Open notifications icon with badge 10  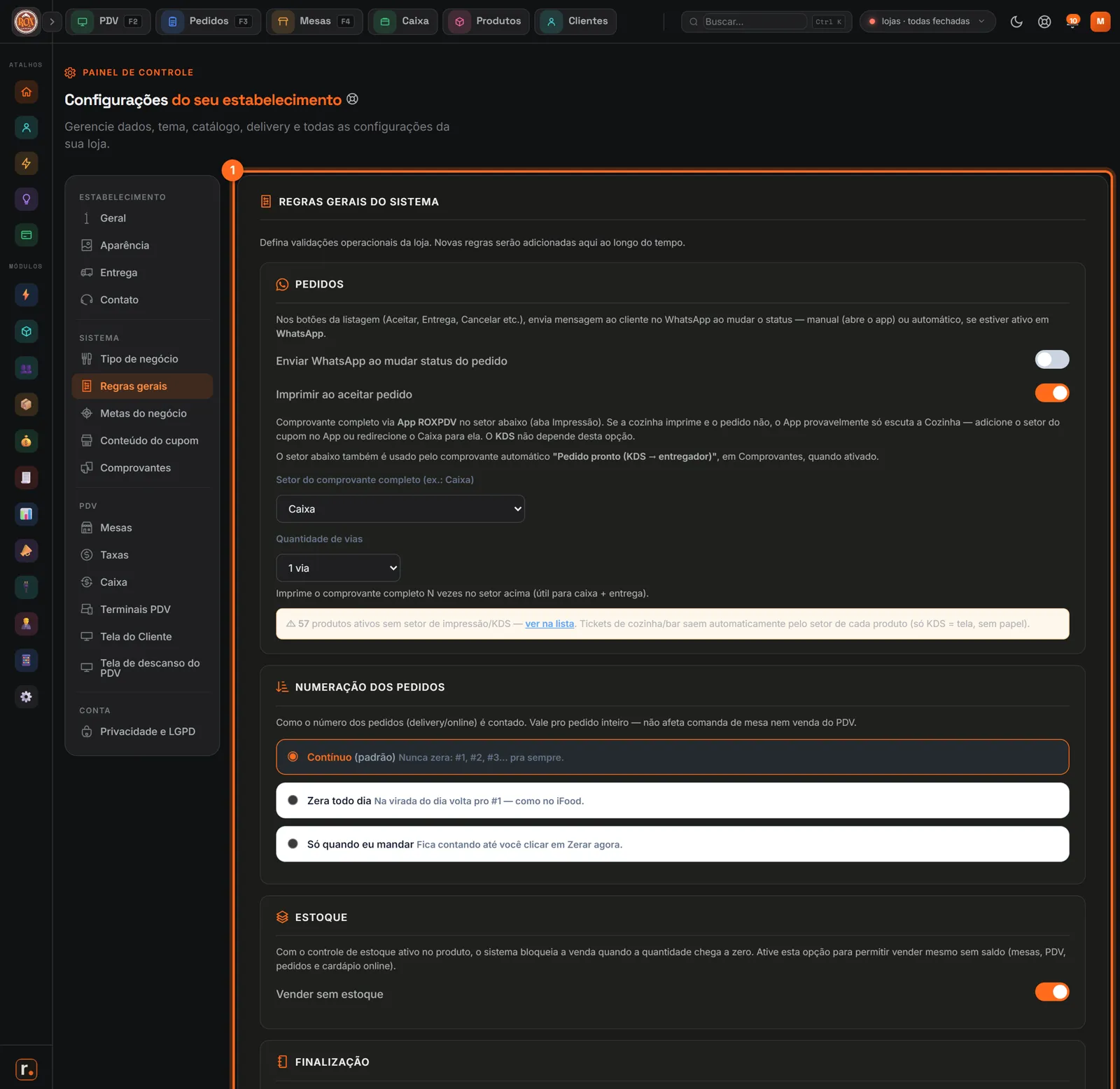click(x=1072, y=22)
